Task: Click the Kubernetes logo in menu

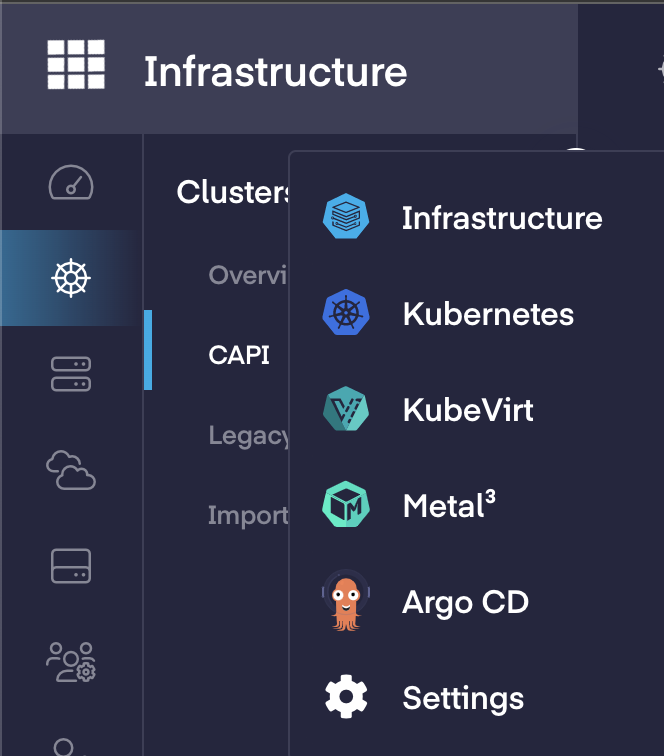Action: (346, 314)
